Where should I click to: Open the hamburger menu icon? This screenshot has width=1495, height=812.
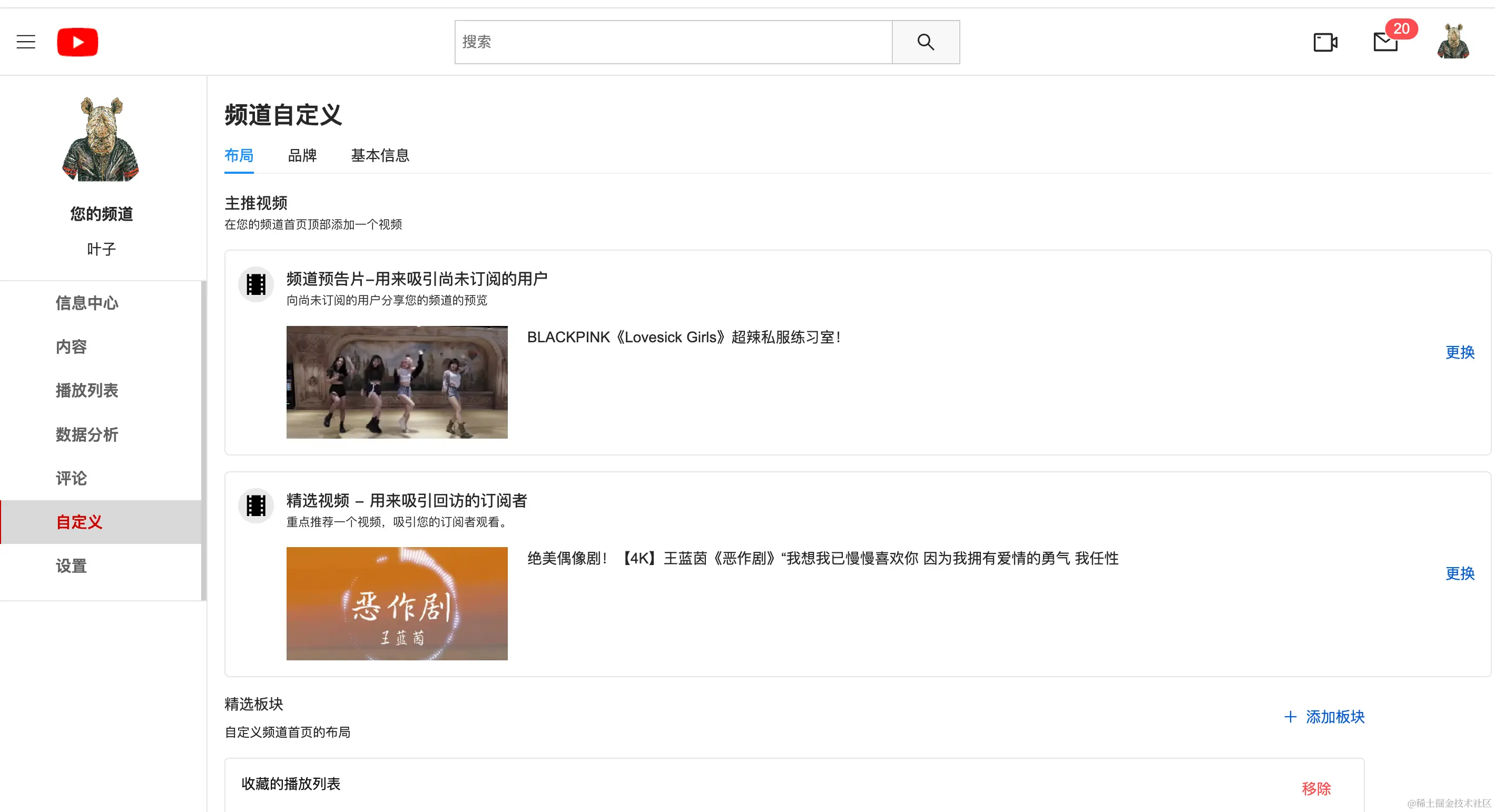point(25,42)
